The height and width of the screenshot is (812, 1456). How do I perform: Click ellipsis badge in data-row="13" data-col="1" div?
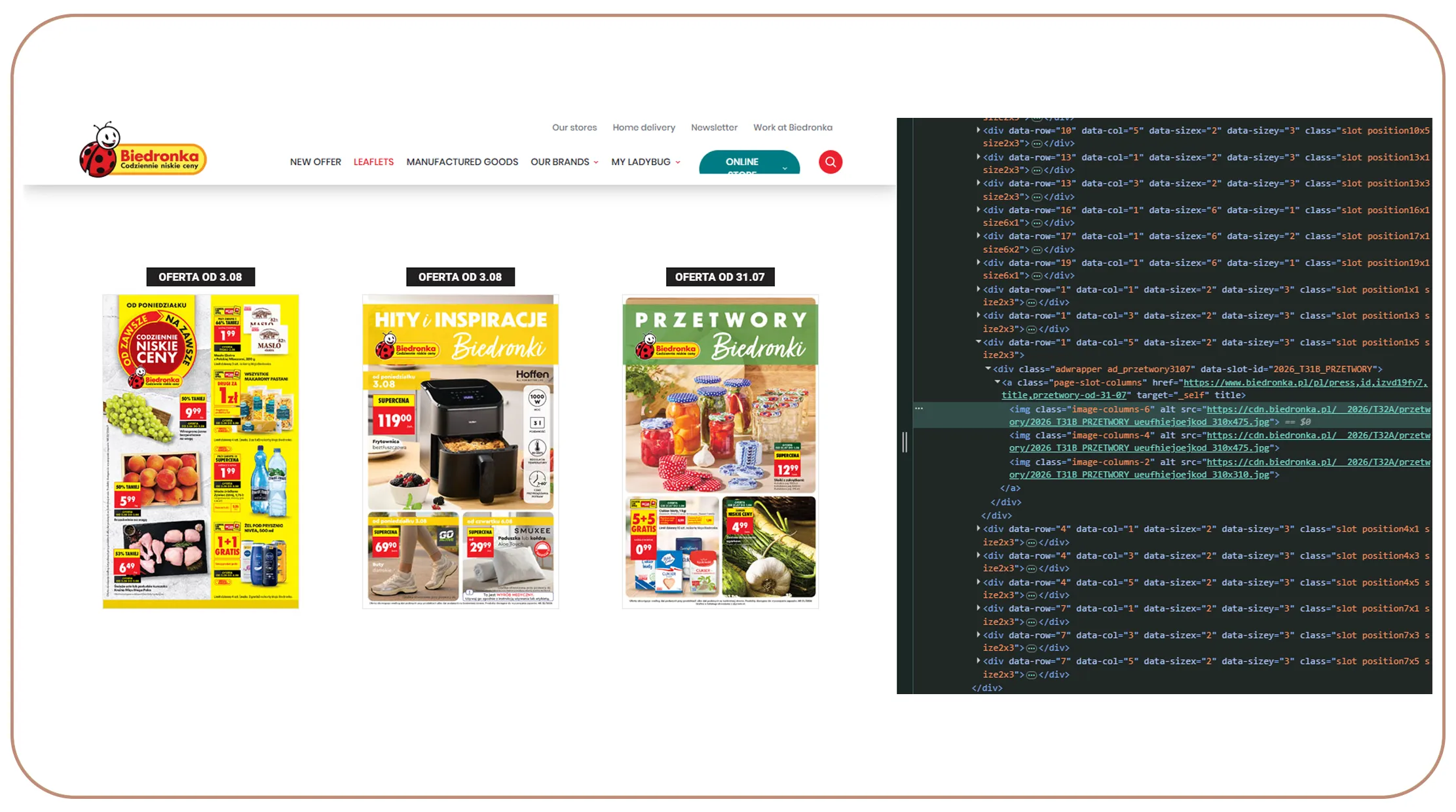click(x=1036, y=170)
